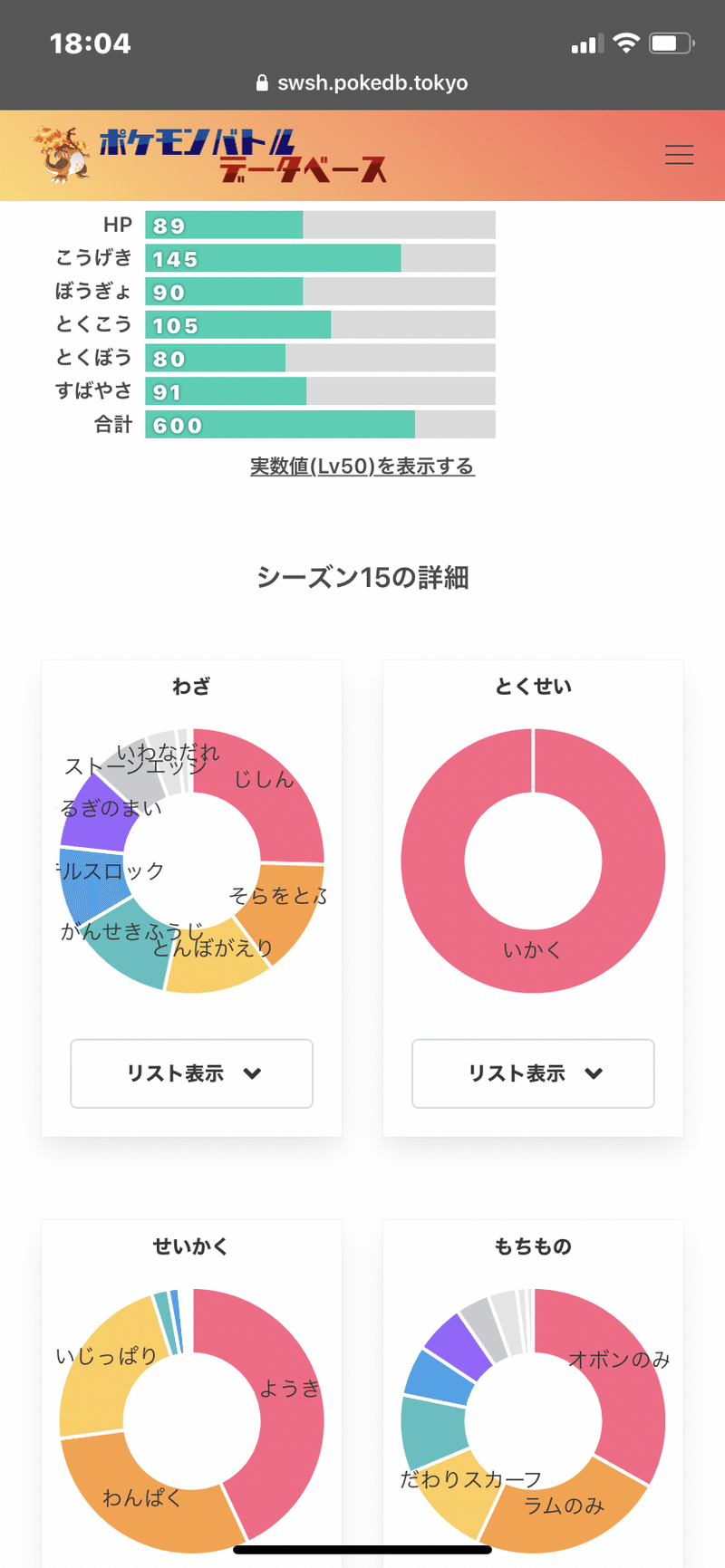Tap the lock icon beside the URL

pyautogui.click(x=263, y=83)
